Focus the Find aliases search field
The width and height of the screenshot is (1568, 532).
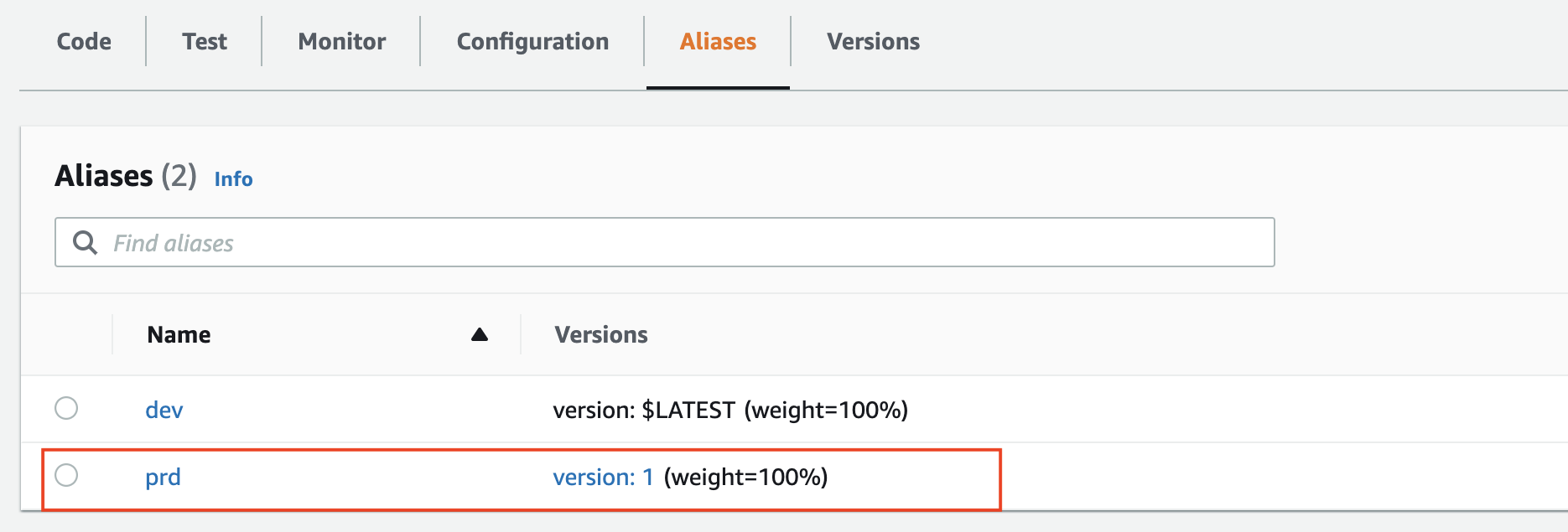[665, 243]
